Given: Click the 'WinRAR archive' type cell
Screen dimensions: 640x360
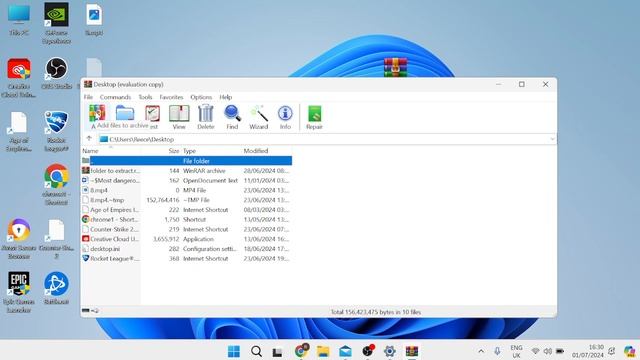Looking at the screenshot, I should (204, 171).
